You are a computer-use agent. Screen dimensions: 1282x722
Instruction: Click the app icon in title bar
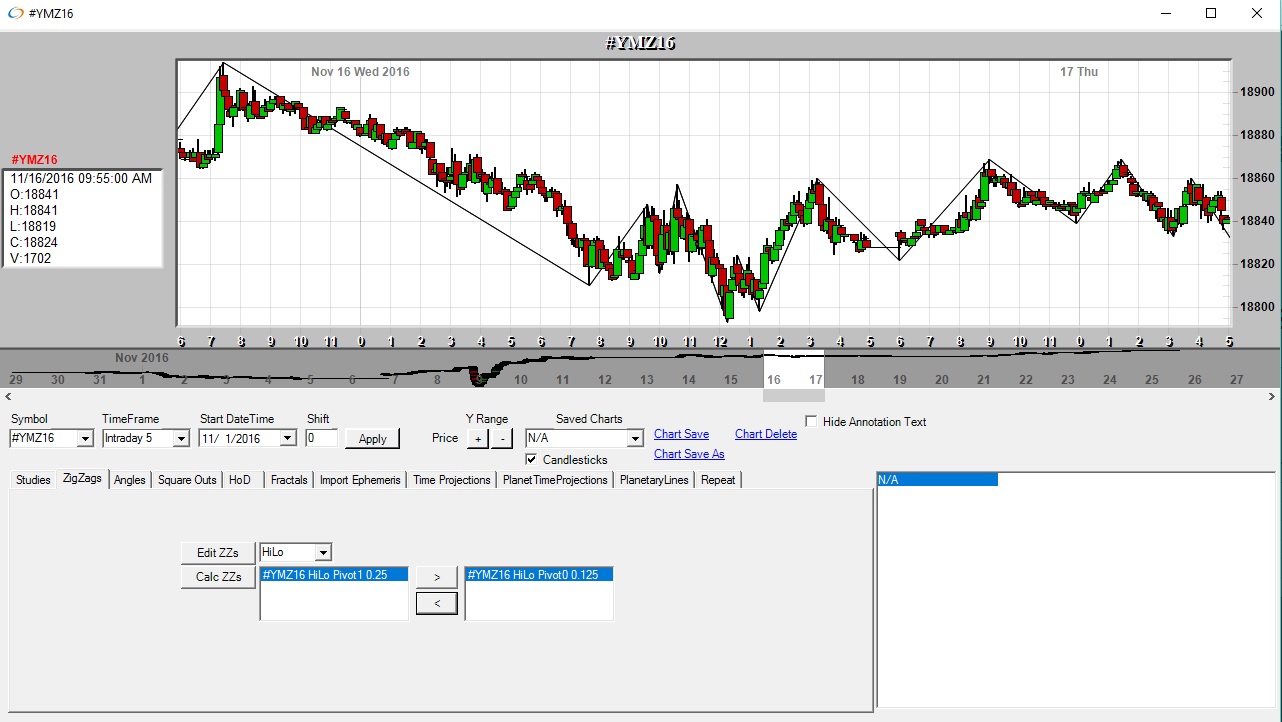tap(15, 14)
